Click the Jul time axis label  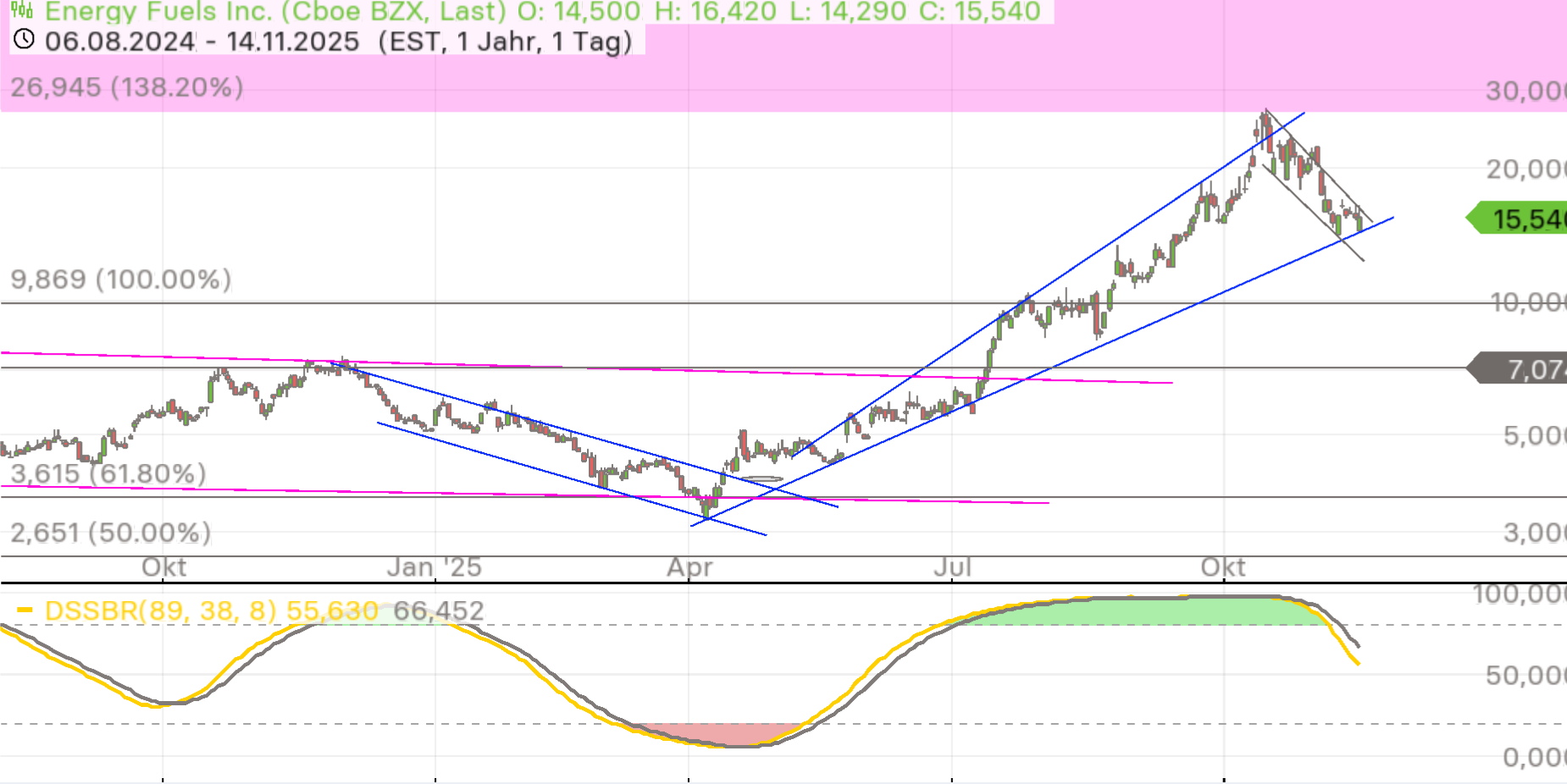point(952,566)
